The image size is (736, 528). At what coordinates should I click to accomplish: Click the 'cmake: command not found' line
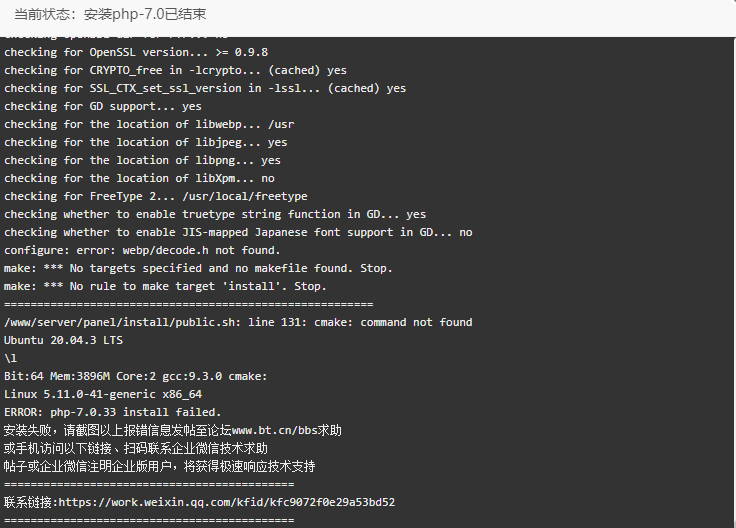click(238, 322)
